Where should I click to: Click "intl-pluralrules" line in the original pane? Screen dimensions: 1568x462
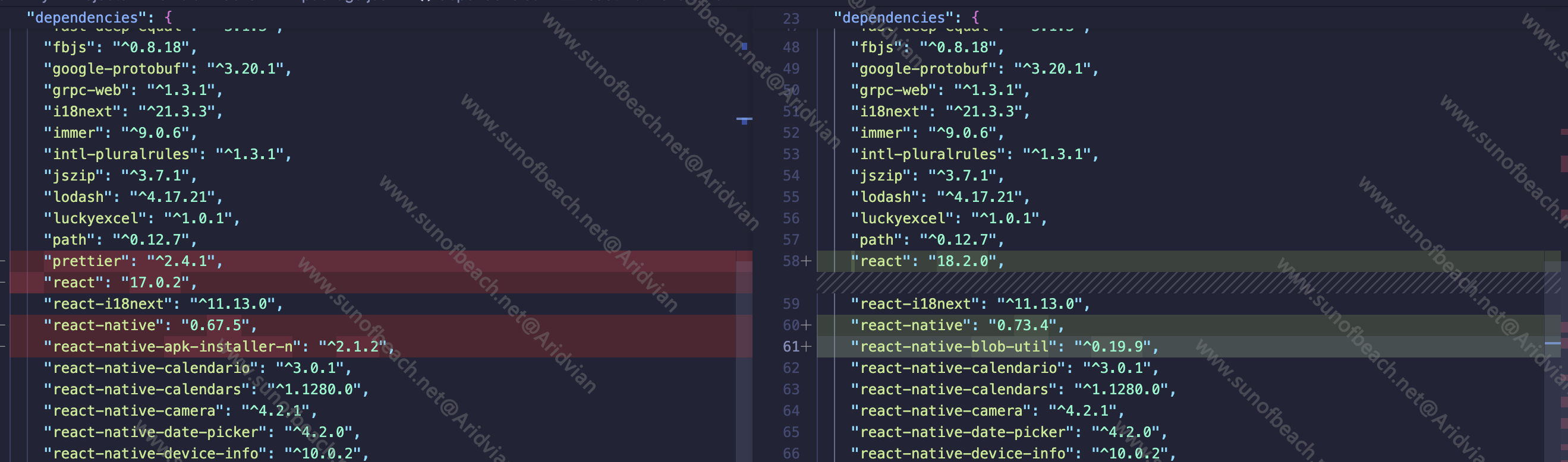tap(168, 154)
